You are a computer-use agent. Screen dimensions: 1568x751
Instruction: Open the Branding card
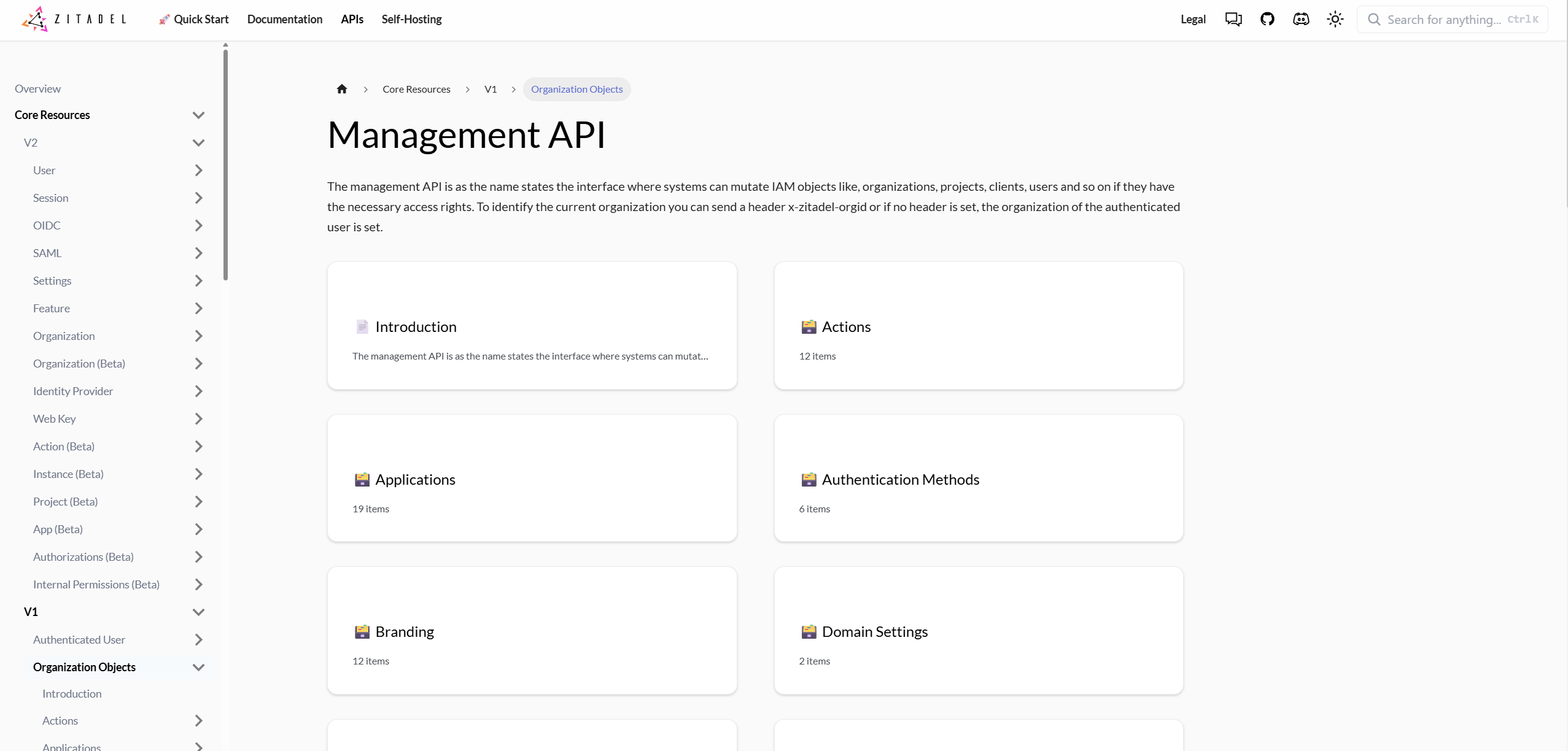[x=532, y=631]
